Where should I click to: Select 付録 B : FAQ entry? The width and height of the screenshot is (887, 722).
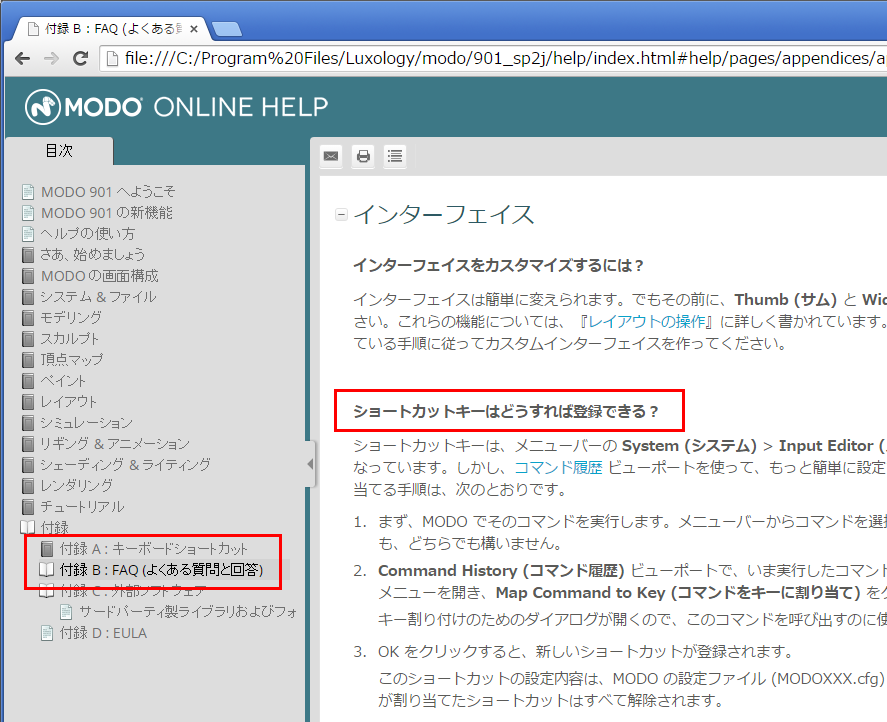(x=162, y=569)
